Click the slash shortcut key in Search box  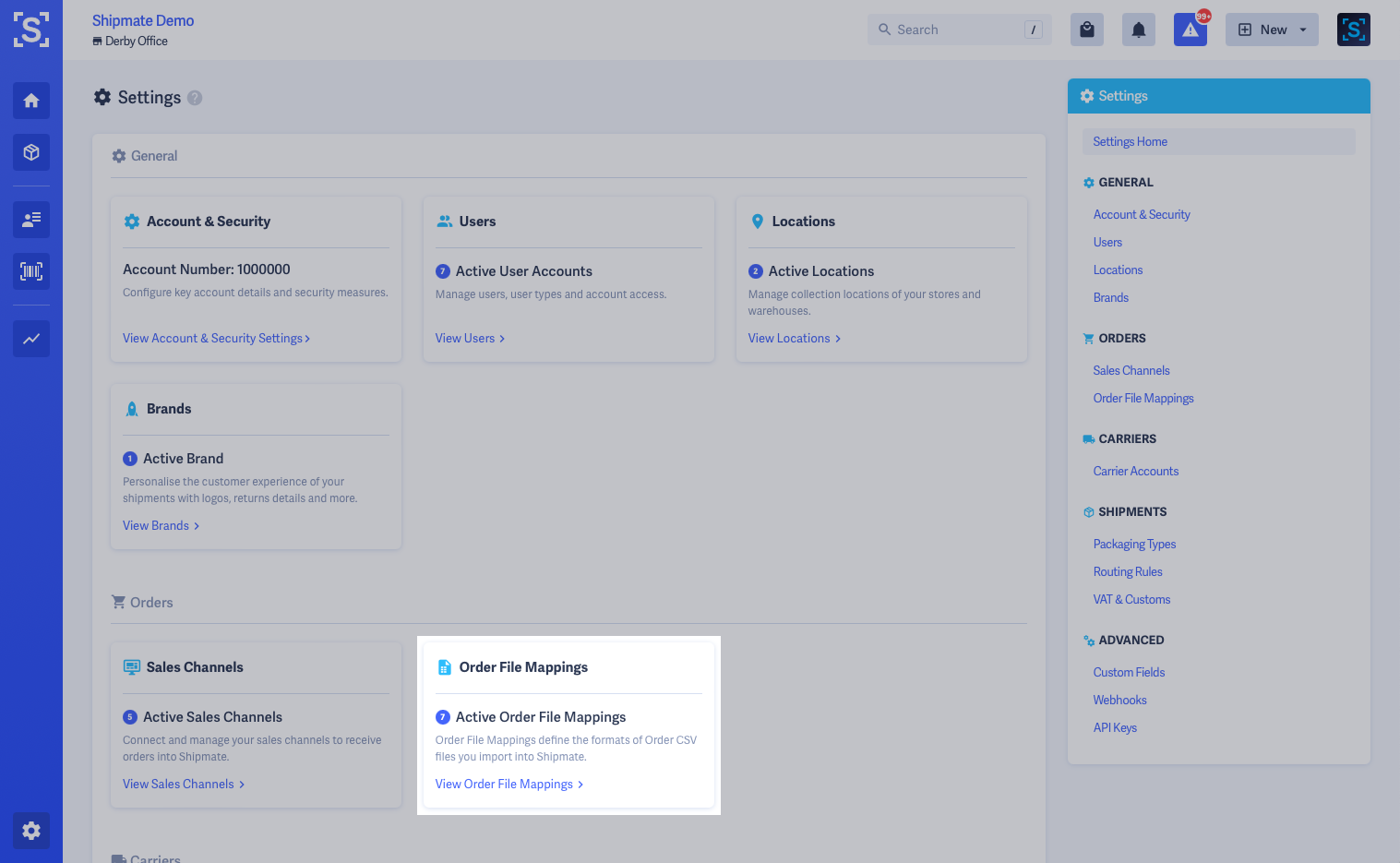point(1034,30)
